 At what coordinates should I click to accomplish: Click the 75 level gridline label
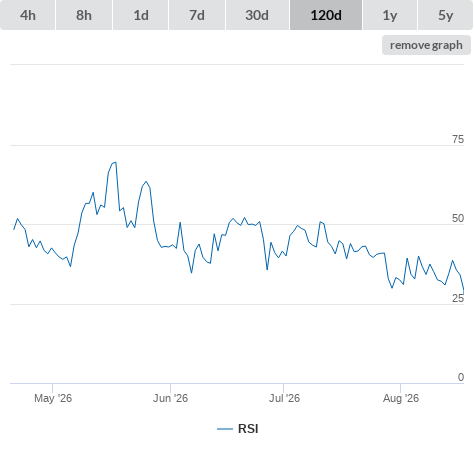point(458,139)
